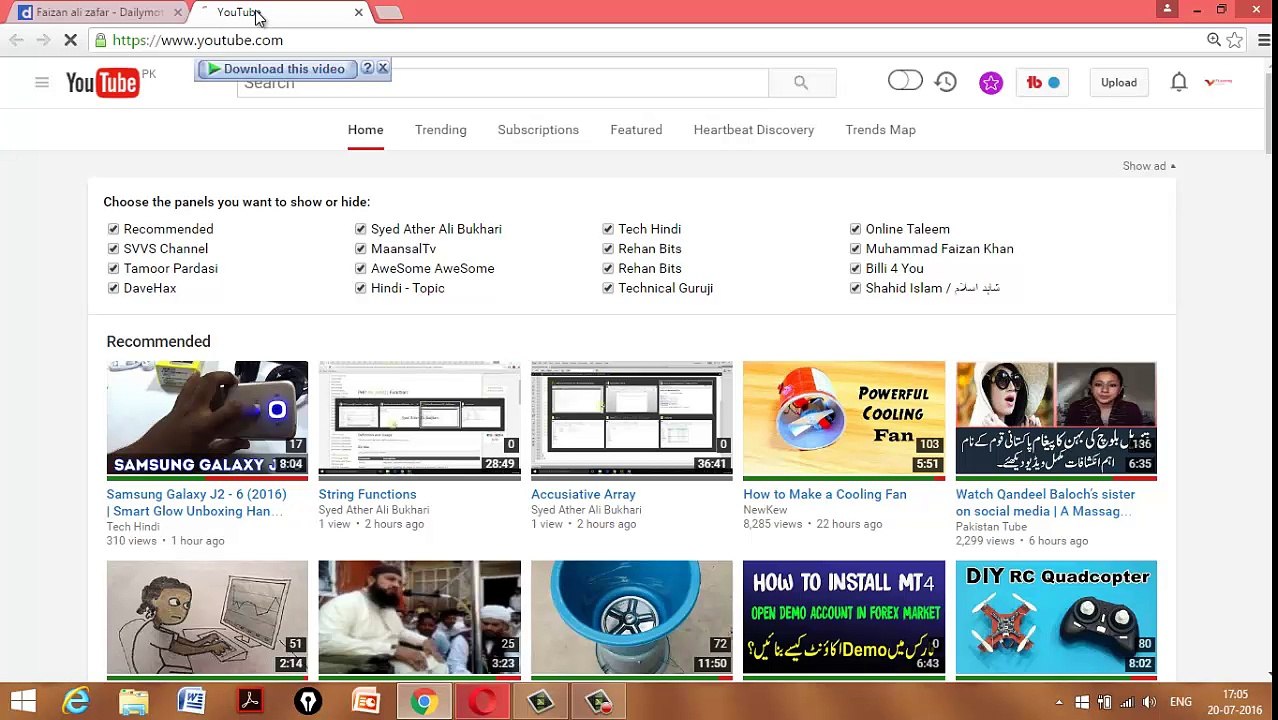
Task: Click ENG language indicator in tray
Action: point(1180,702)
